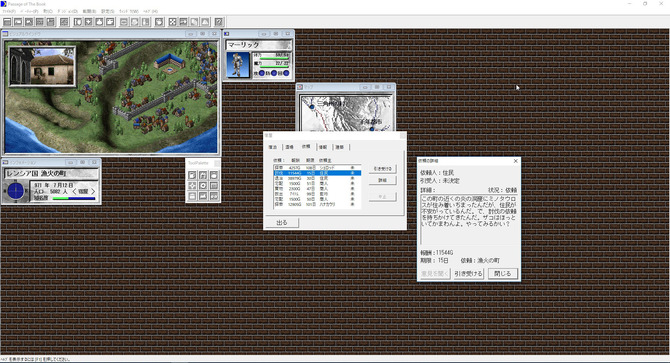
Task: Click the マーリック name plate
Action: pyautogui.click(x=259, y=45)
